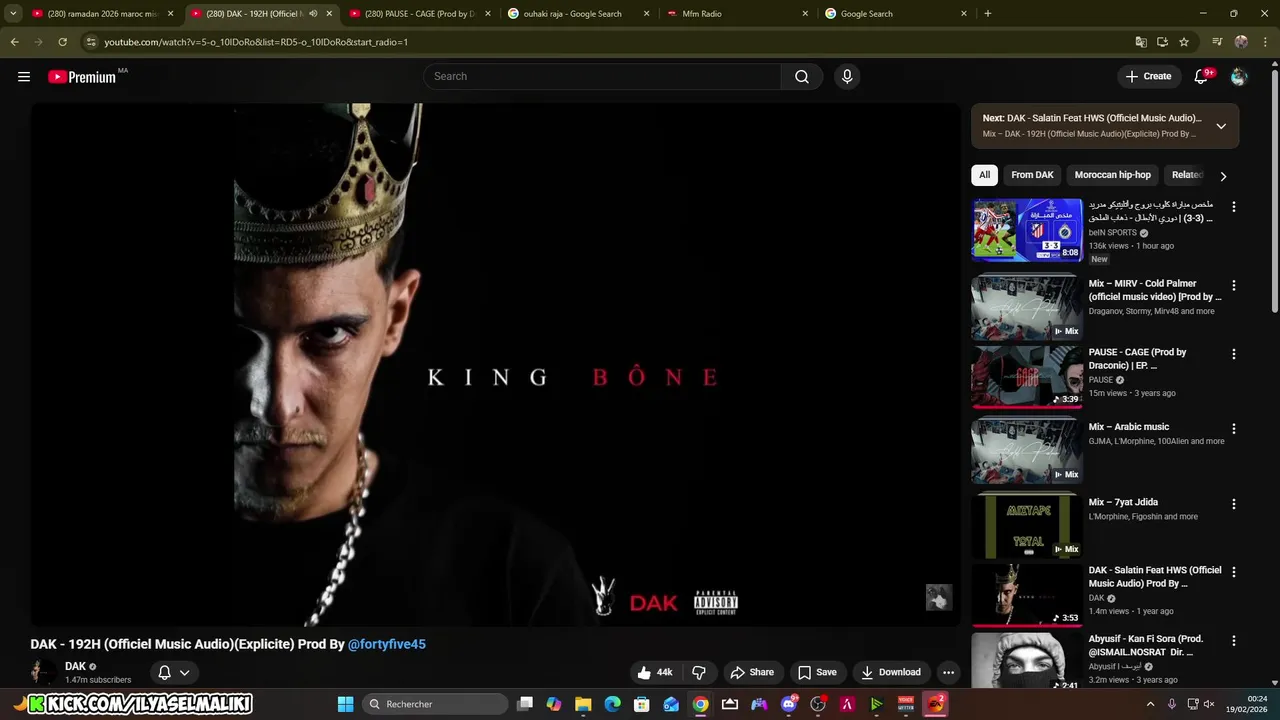This screenshot has height=720, width=1280.
Task: Open options for PAUSE - CAGE video
Action: click(x=1233, y=354)
